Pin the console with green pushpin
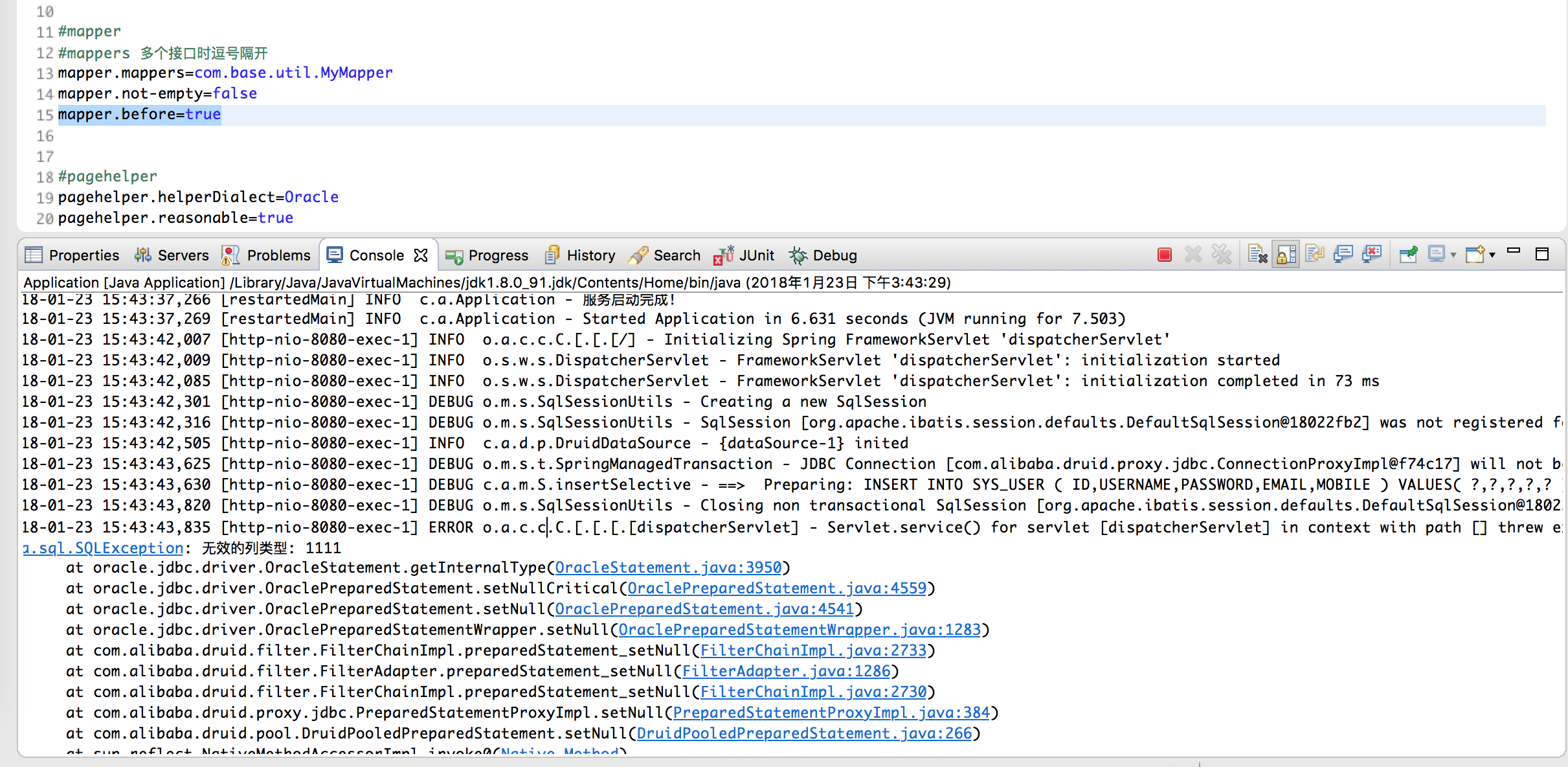The image size is (1568, 767). pyautogui.click(x=1407, y=255)
